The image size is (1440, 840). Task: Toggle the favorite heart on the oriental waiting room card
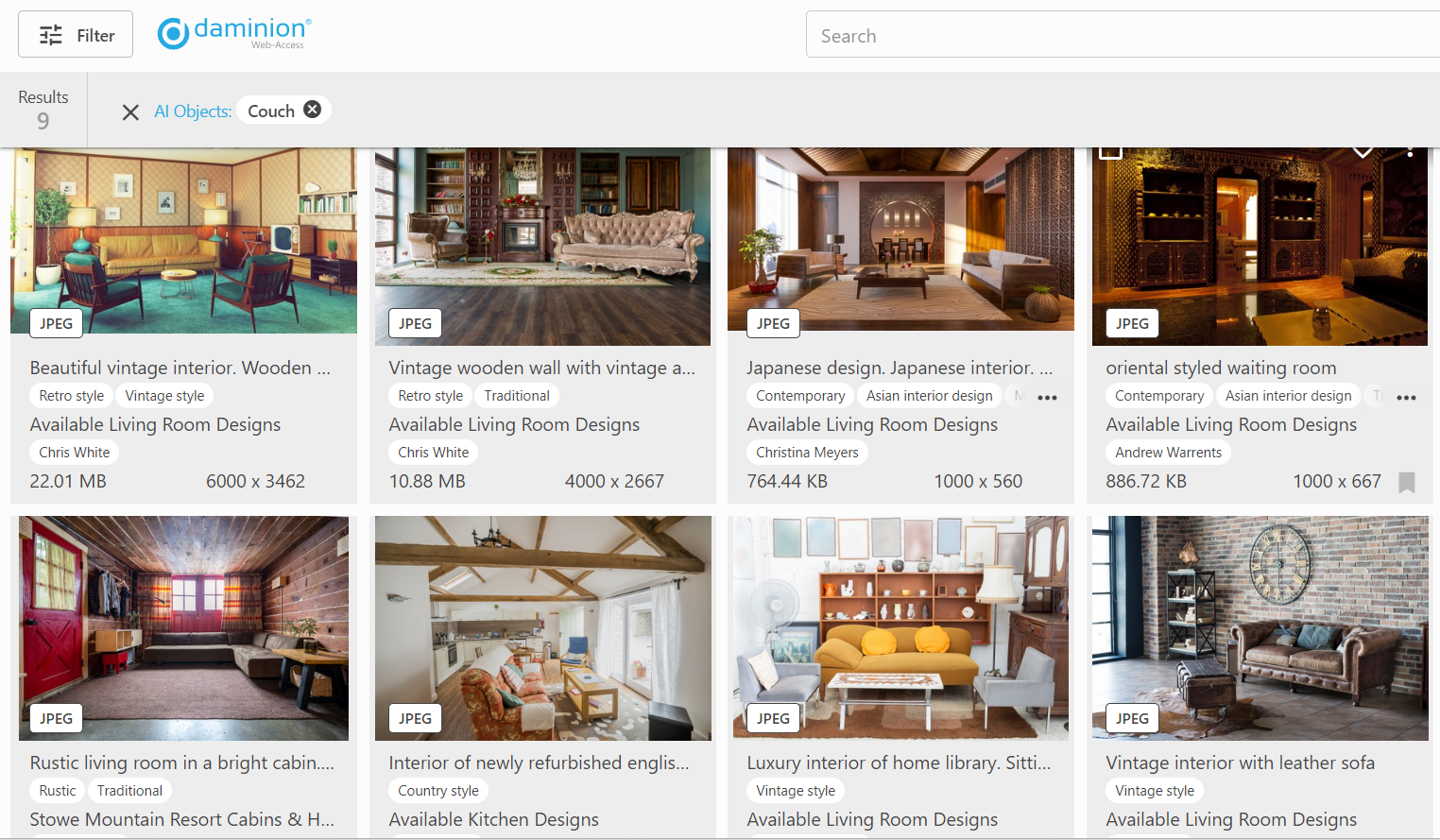1363,149
